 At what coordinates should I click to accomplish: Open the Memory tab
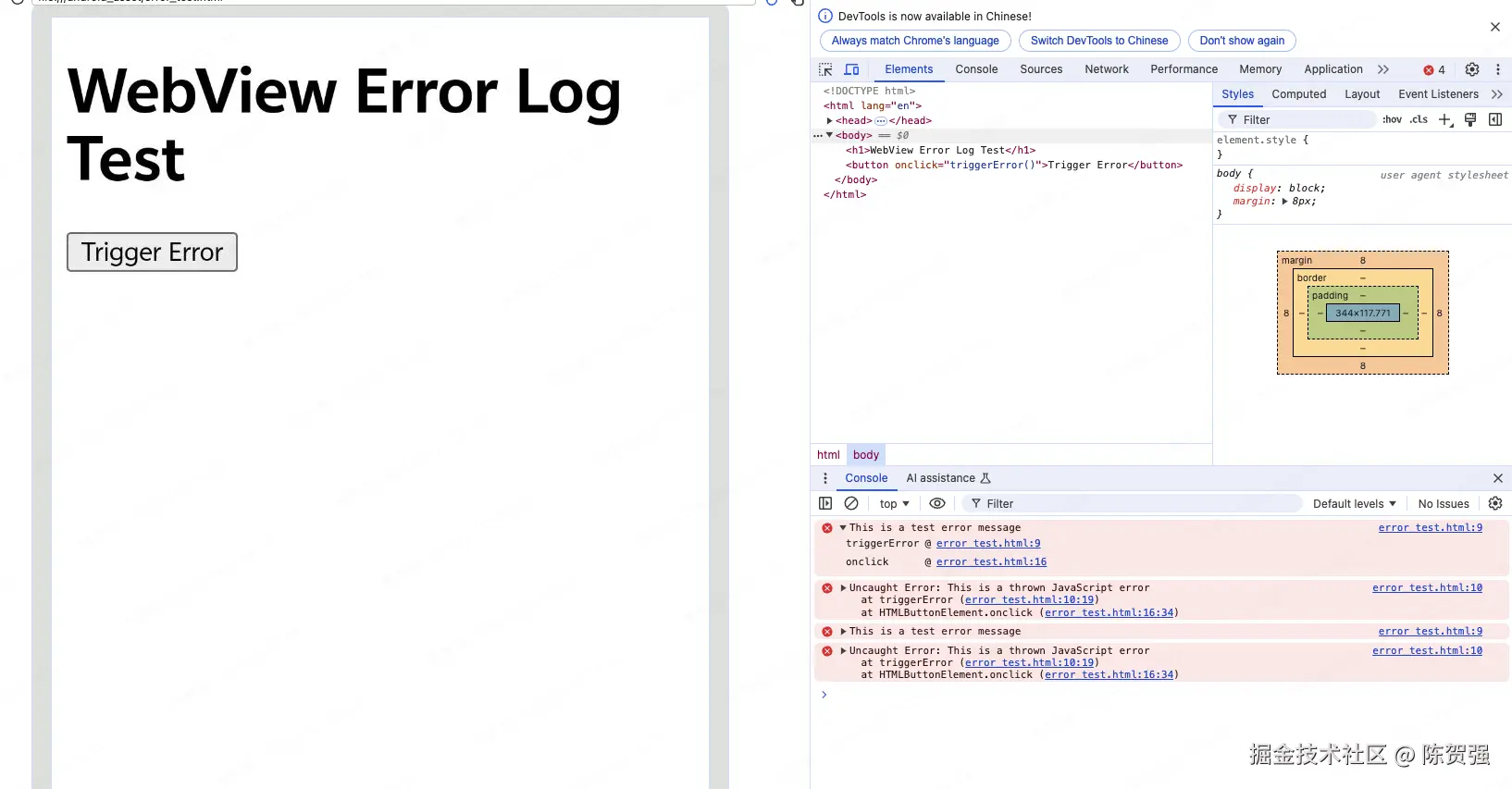click(1260, 69)
